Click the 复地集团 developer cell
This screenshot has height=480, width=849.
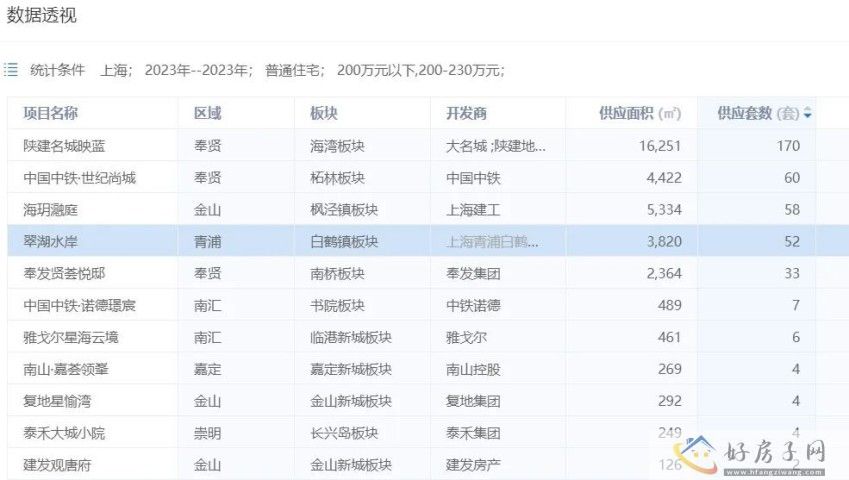pos(473,401)
